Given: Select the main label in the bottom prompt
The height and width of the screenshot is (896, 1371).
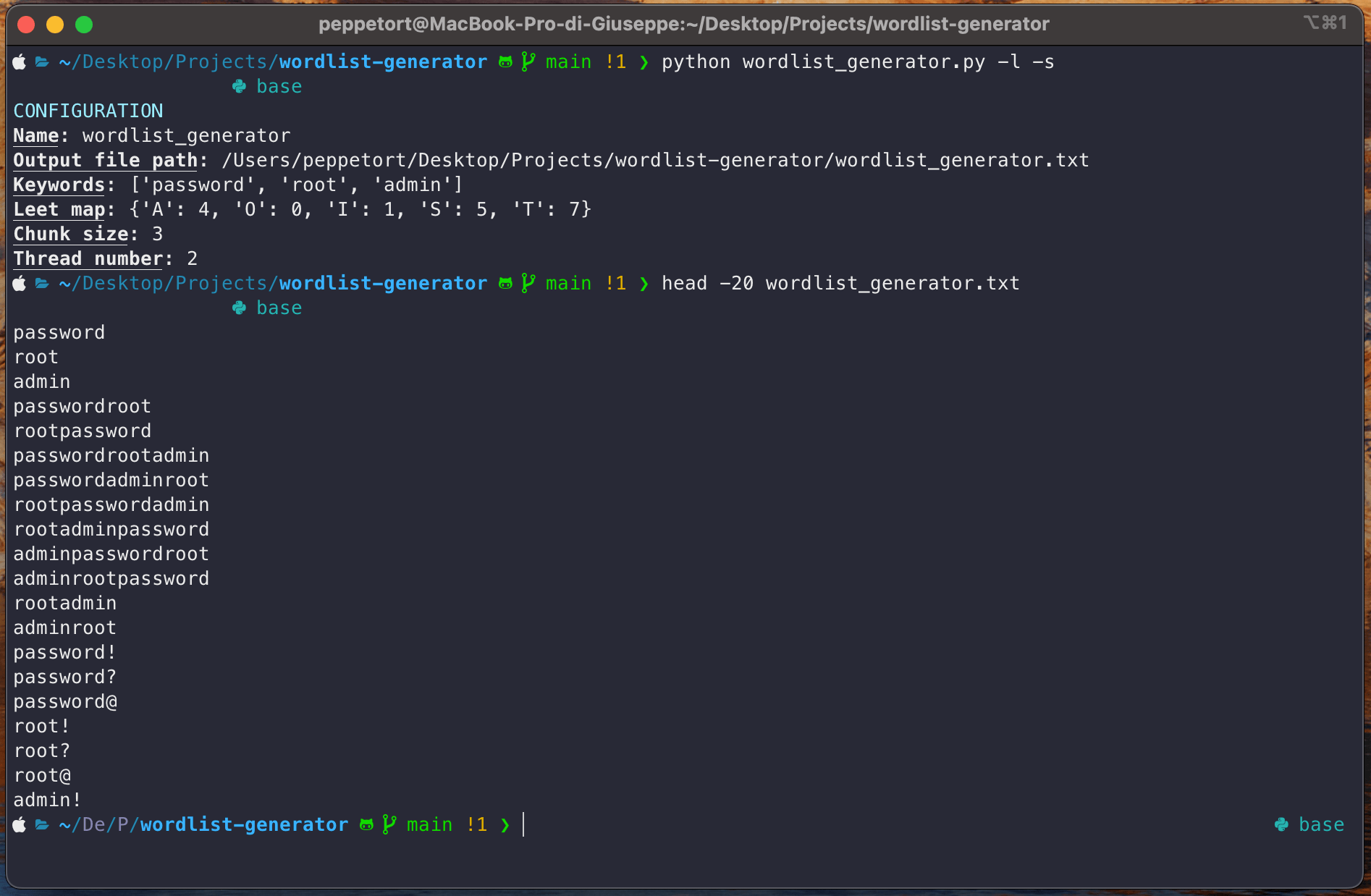Looking at the screenshot, I should click(429, 824).
